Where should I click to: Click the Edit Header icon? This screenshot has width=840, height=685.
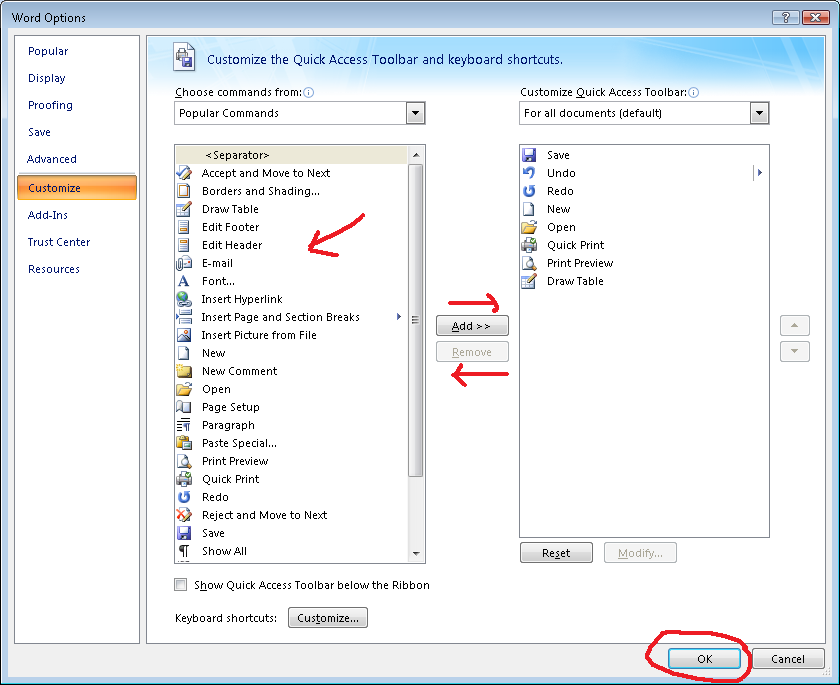tap(184, 245)
